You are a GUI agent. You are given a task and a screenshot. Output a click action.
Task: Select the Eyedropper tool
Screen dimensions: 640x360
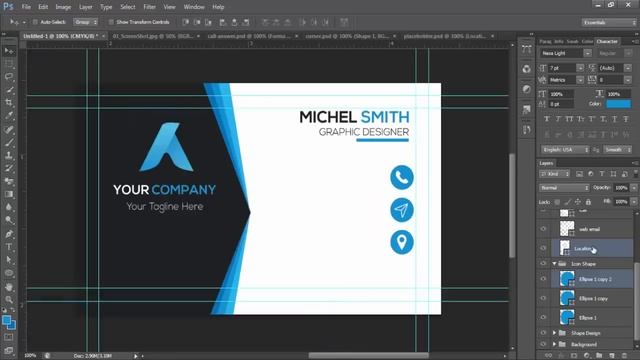pos(9,116)
